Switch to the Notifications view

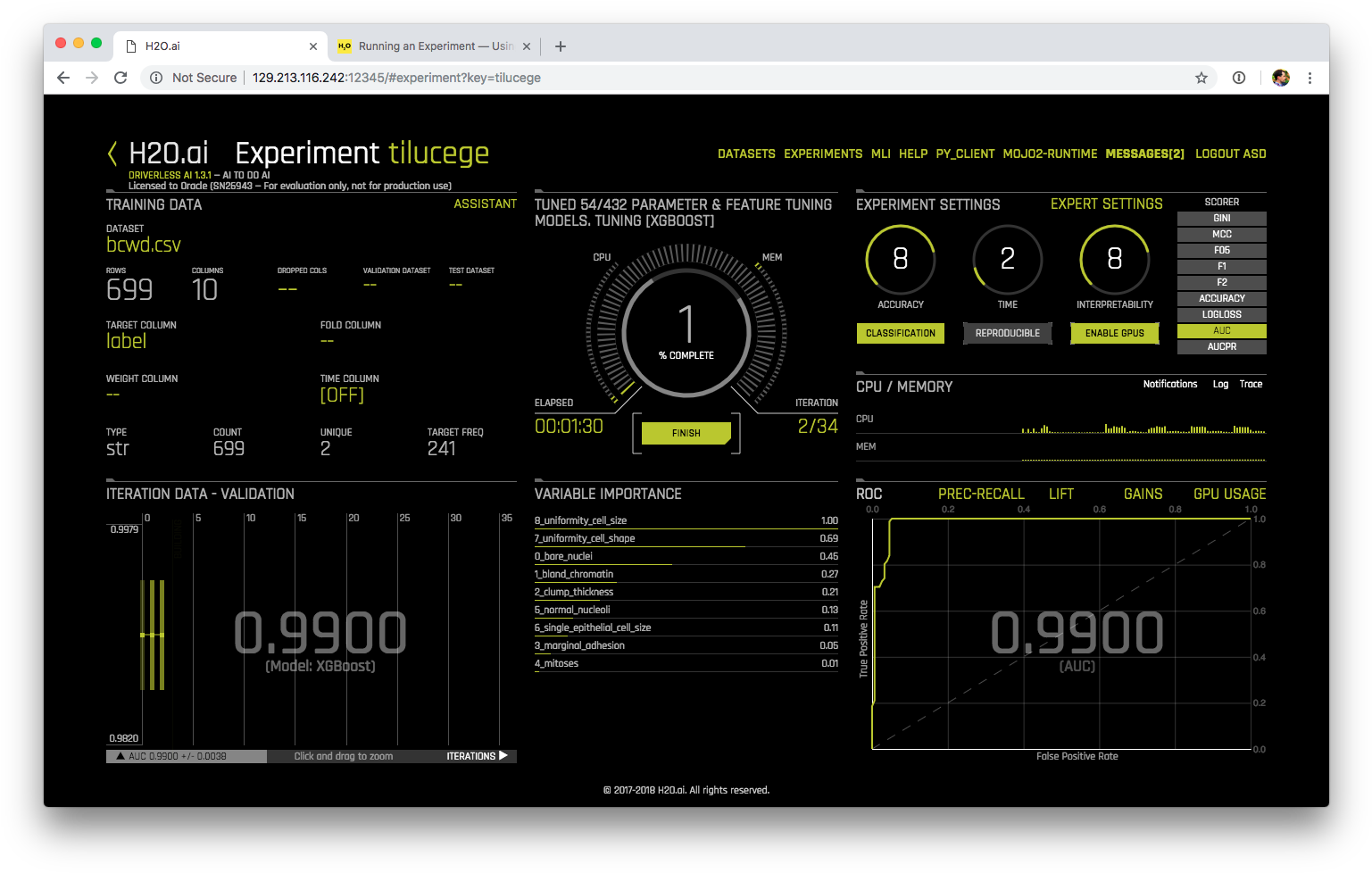[1170, 384]
